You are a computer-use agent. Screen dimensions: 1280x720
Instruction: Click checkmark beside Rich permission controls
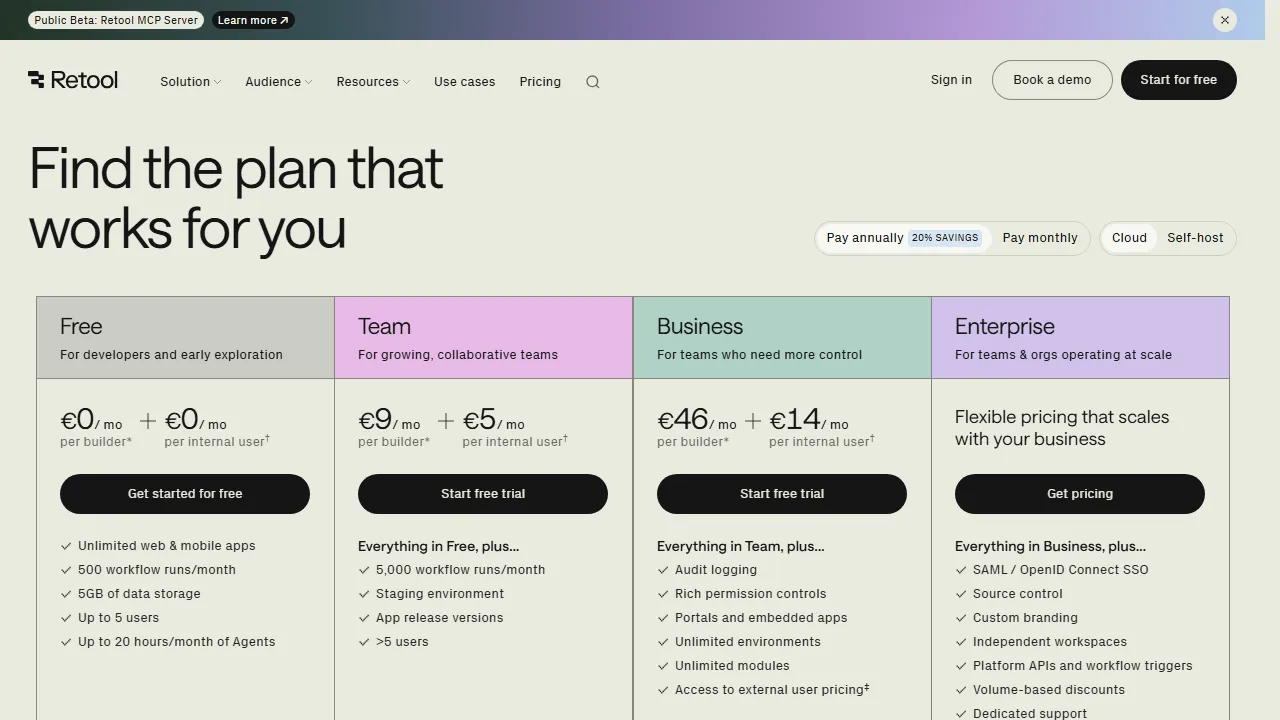663,594
